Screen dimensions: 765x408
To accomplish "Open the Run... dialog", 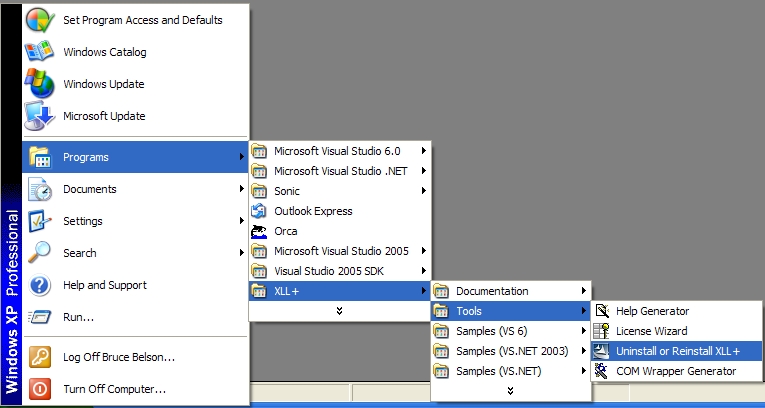I will pyautogui.click(x=78, y=317).
